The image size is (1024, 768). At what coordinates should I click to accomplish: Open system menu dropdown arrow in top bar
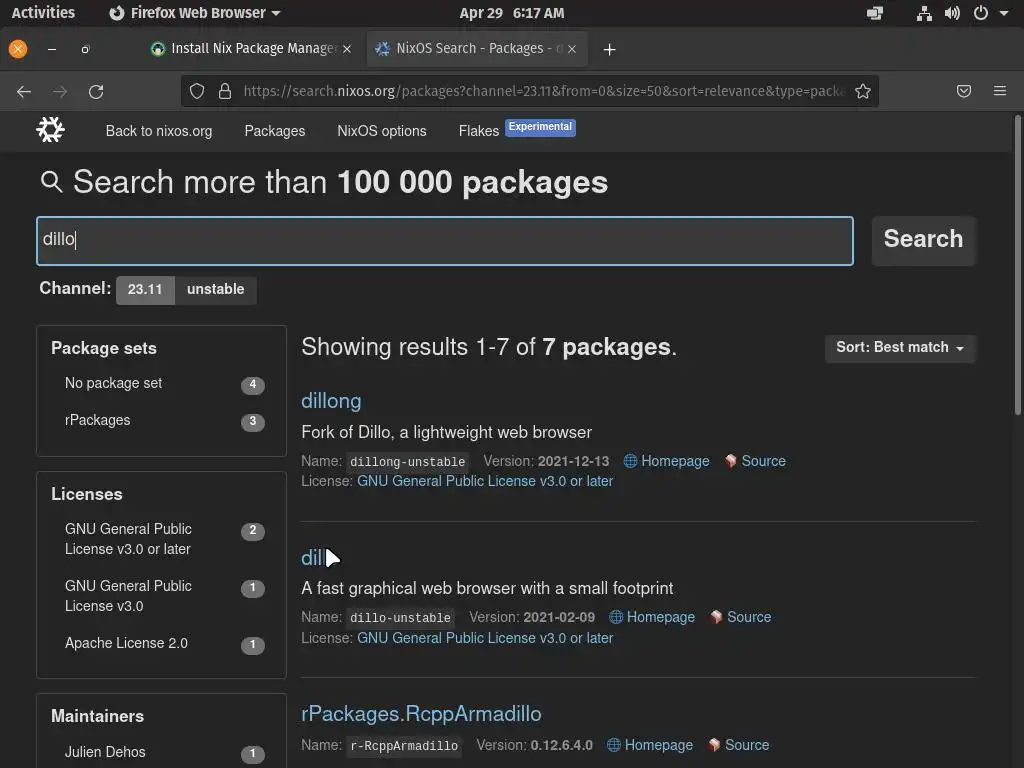pyautogui.click(x=1004, y=13)
